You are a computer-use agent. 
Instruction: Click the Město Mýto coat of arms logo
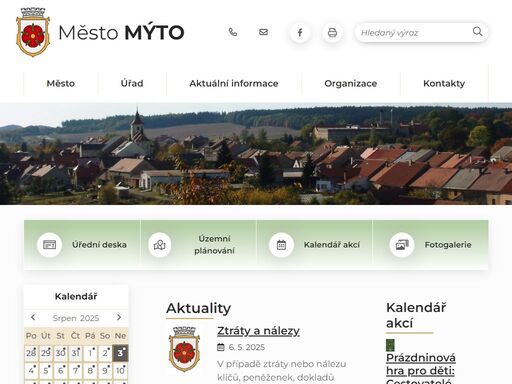pyautogui.click(x=33, y=32)
